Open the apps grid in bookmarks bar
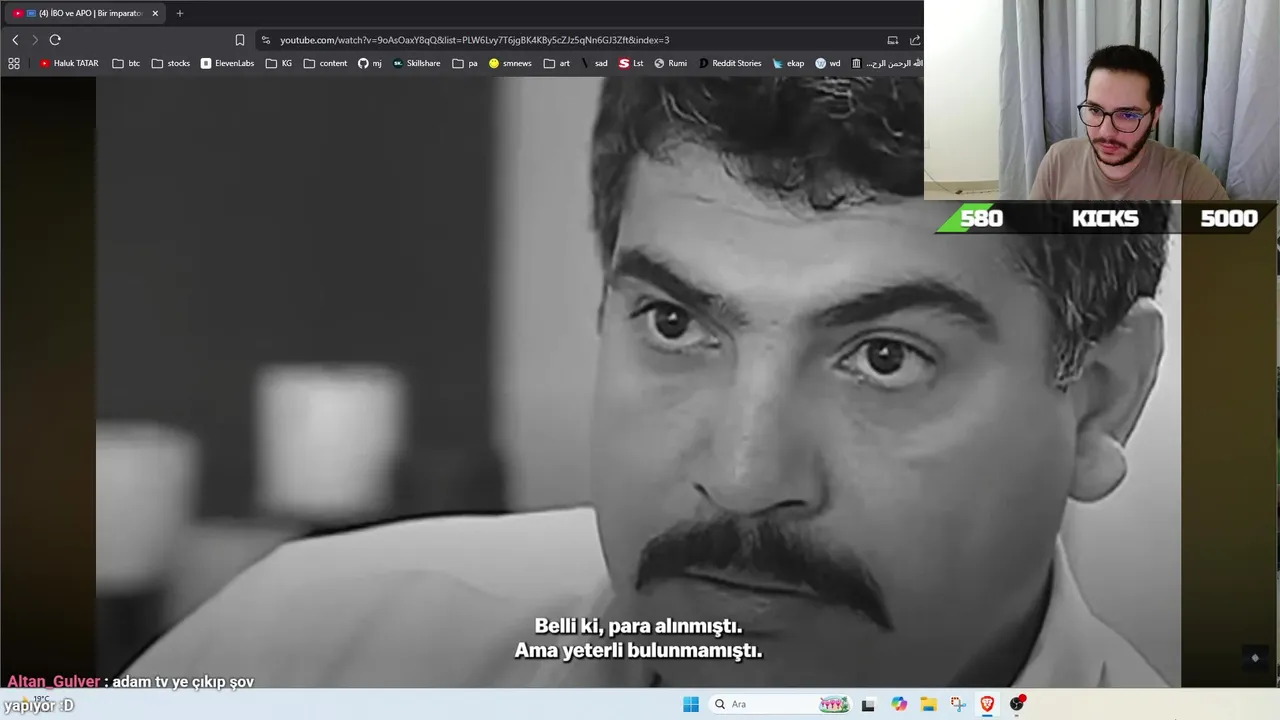1280x720 pixels. point(14,63)
